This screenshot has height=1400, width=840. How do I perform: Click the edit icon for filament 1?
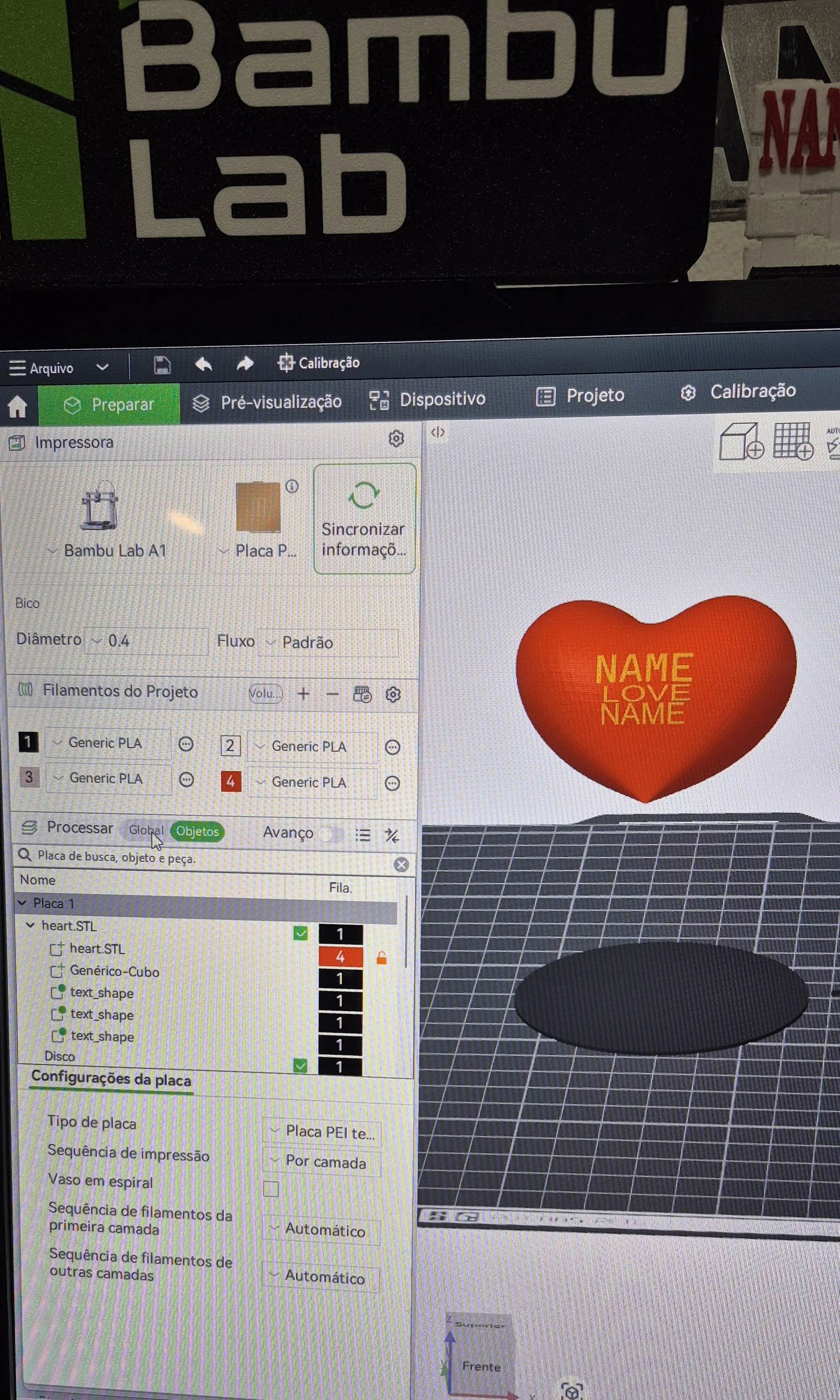185,744
